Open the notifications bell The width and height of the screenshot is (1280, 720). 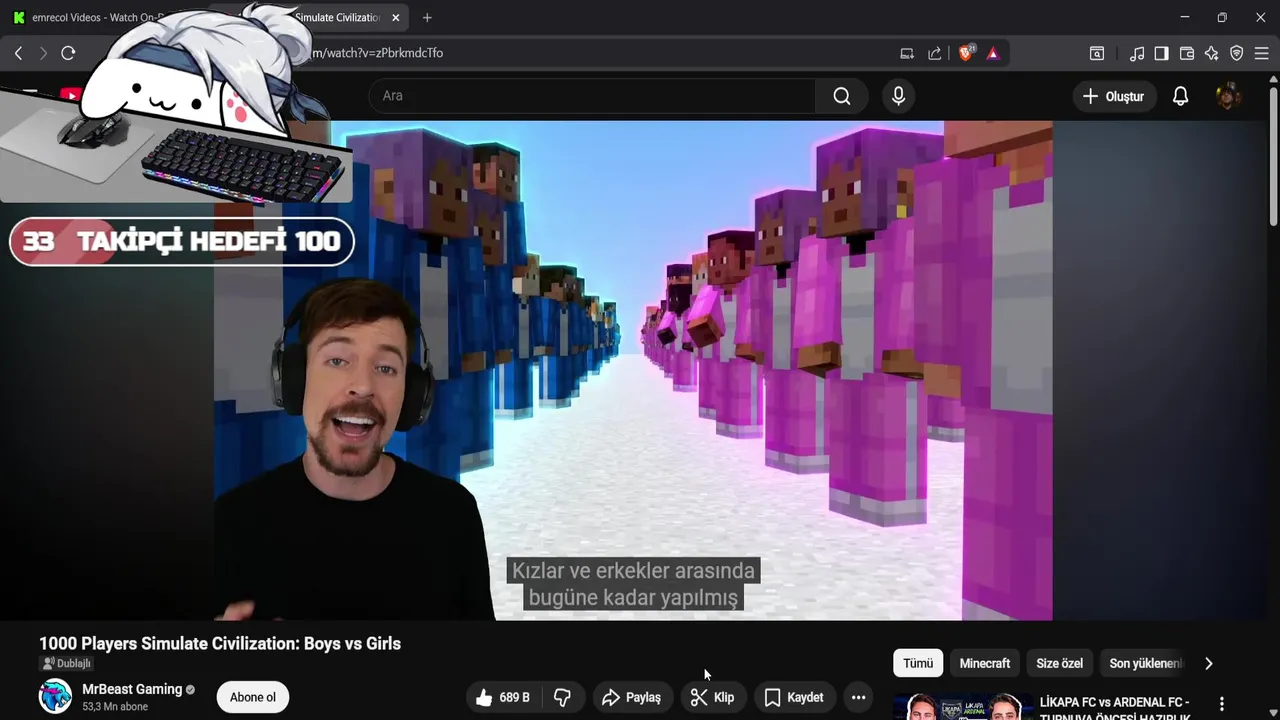coord(1181,96)
